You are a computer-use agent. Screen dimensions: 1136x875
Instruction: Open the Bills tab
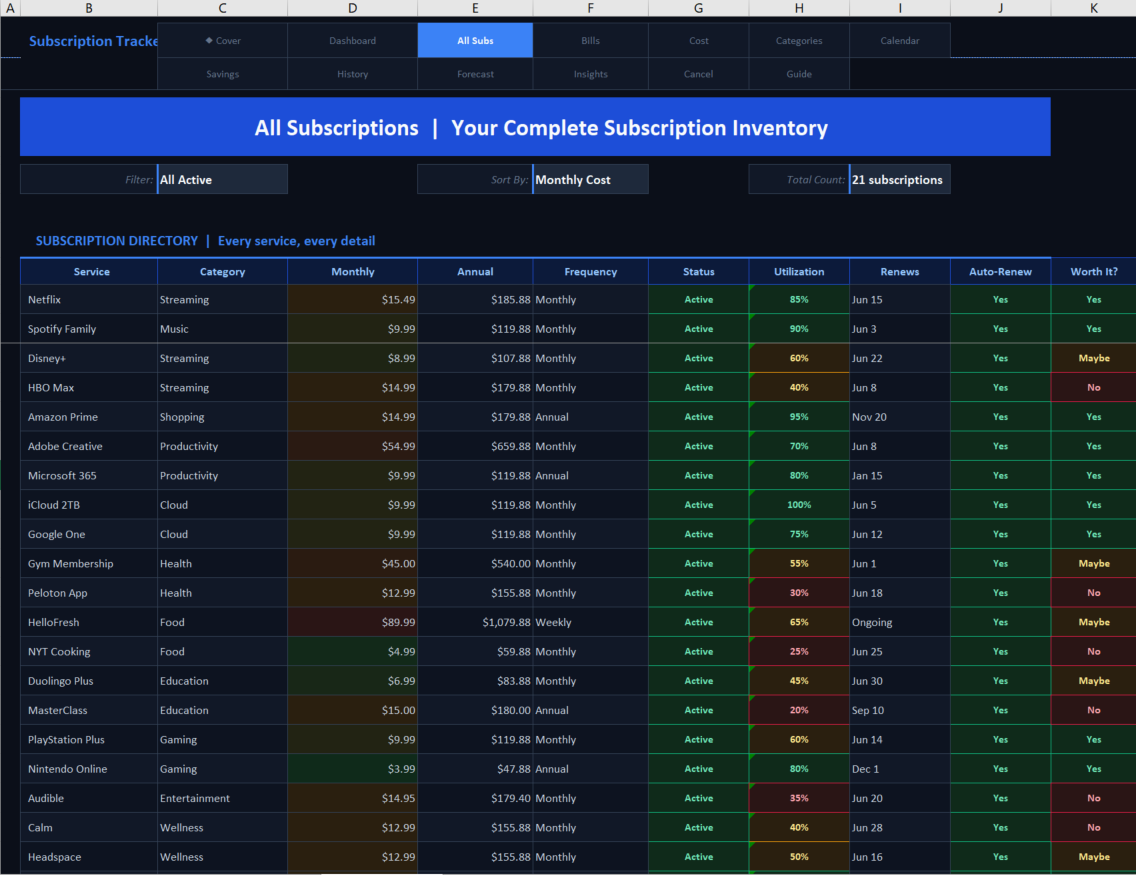tap(590, 41)
